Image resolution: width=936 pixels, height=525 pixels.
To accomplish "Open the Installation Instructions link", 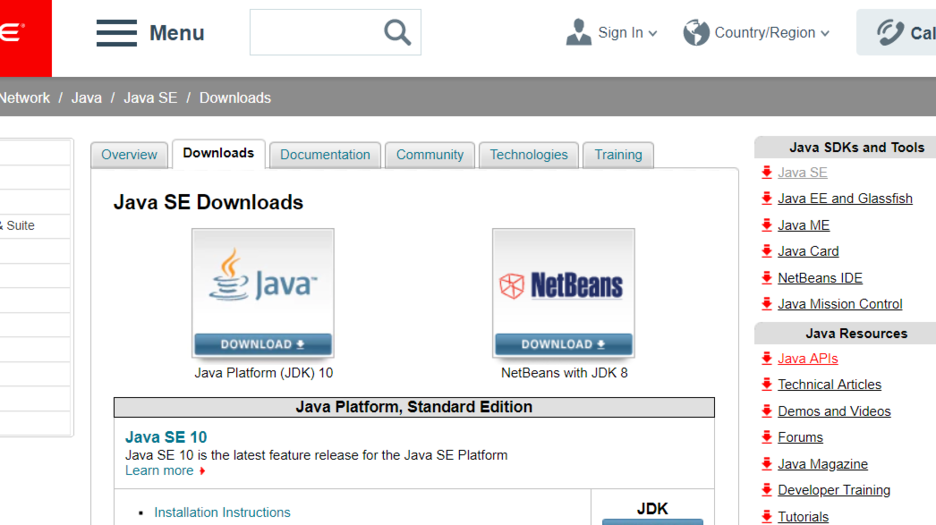I will pyautogui.click(x=222, y=512).
